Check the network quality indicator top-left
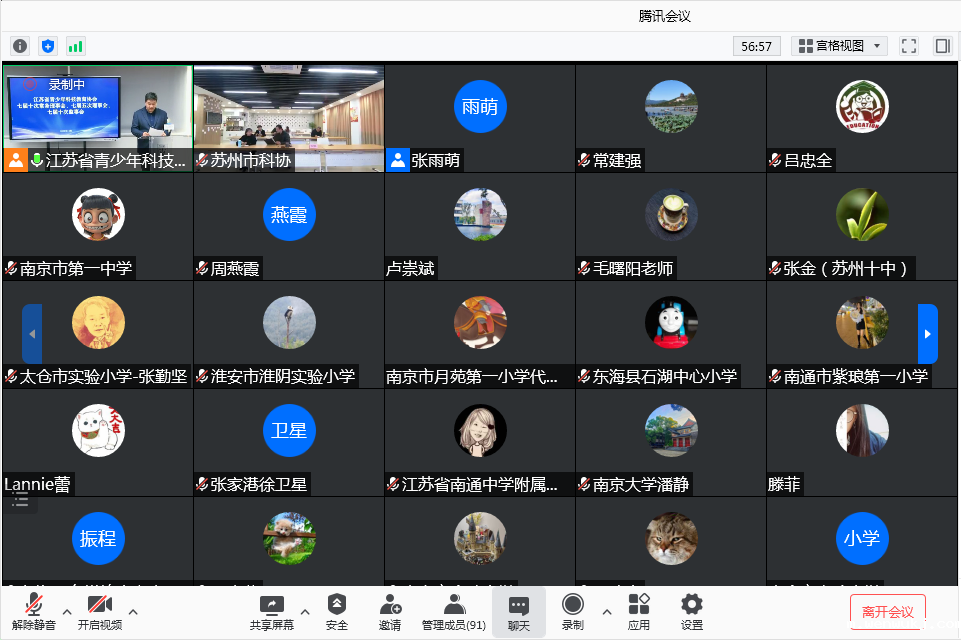This screenshot has width=961, height=640. coord(73,46)
